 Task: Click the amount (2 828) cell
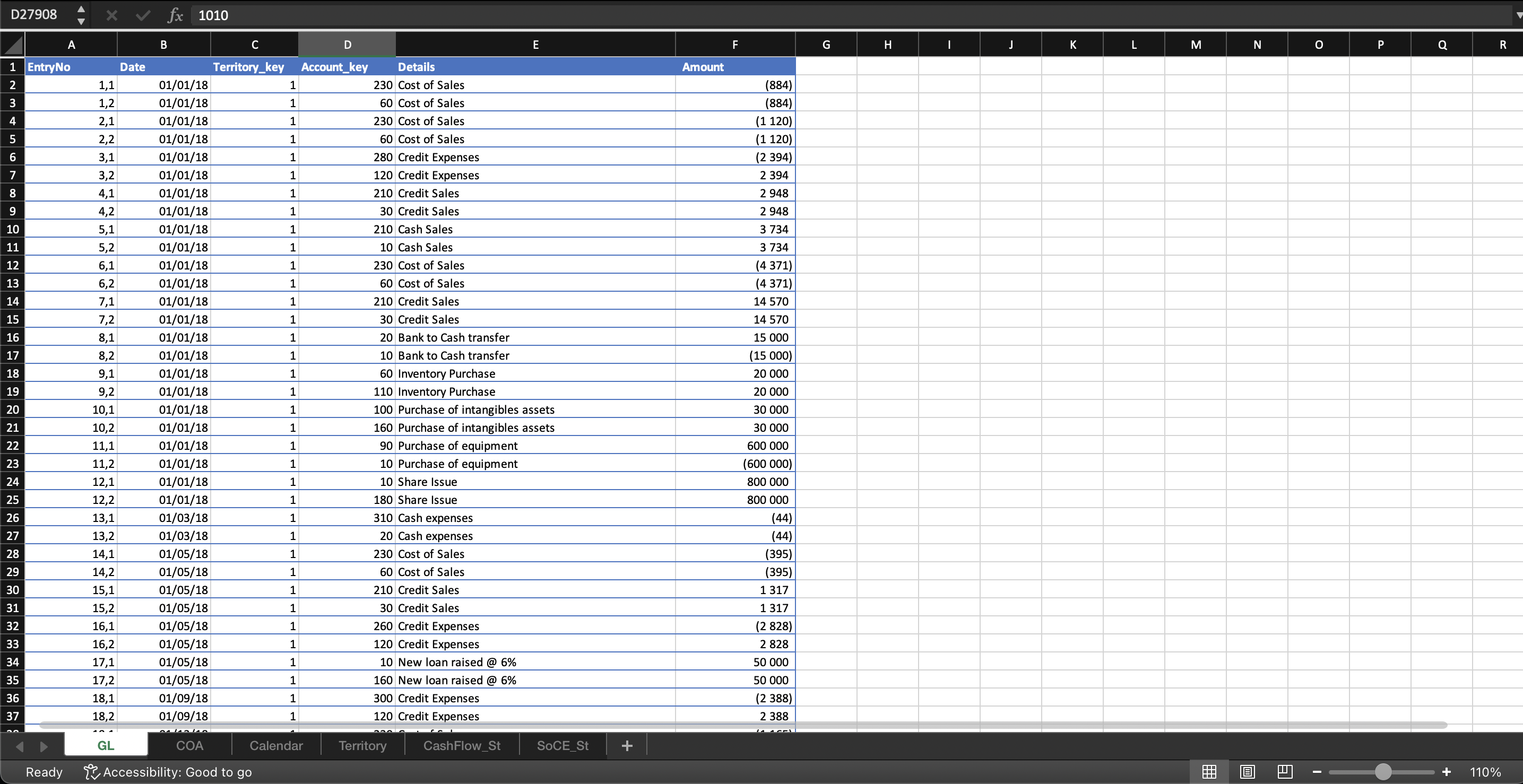point(735,626)
